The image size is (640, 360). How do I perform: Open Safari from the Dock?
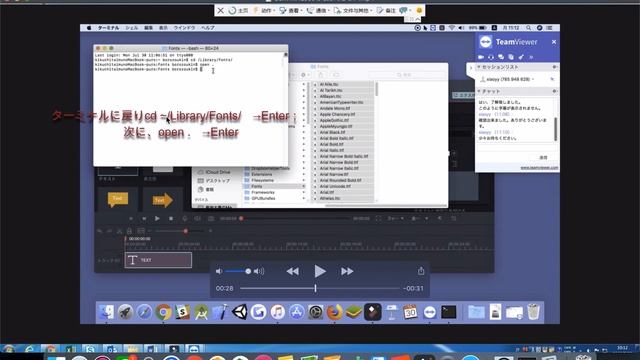point(144,312)
